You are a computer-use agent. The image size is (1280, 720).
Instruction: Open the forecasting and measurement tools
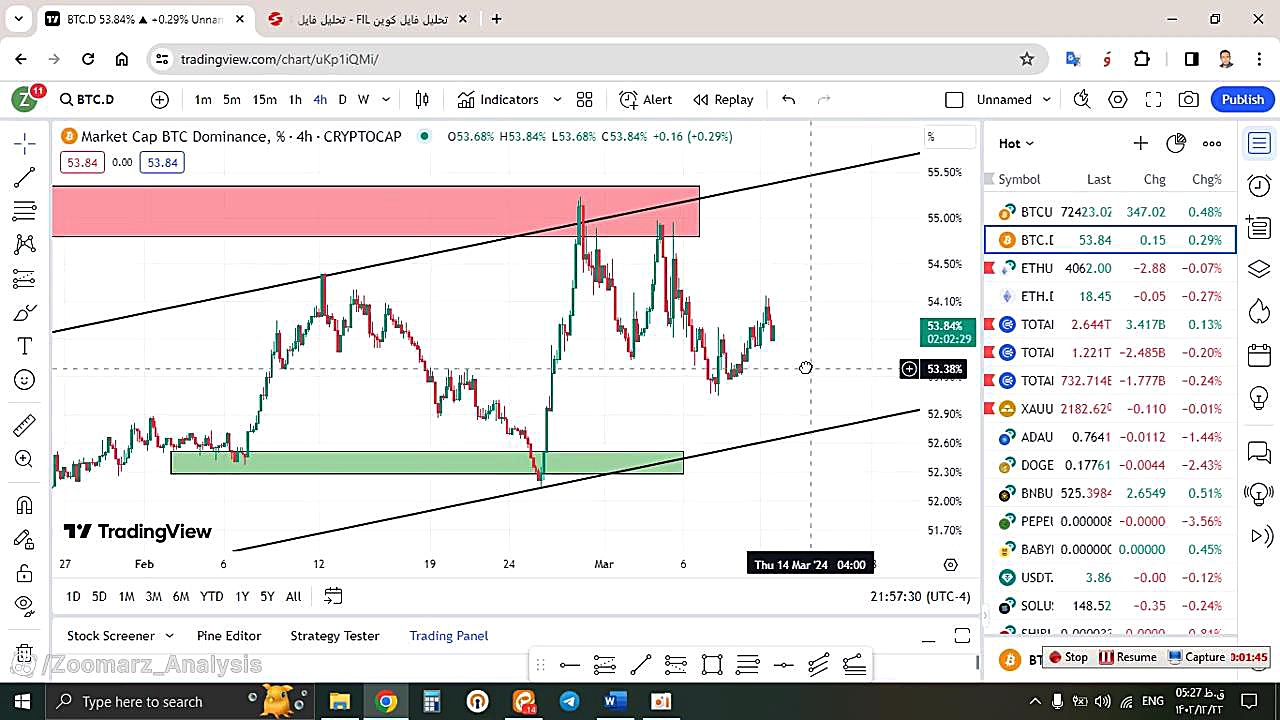click(25, 279)
